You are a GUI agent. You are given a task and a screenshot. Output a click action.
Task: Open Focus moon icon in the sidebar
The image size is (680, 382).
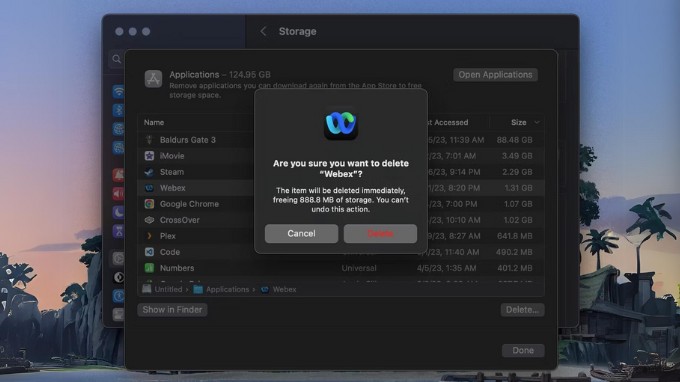(118, 212)
